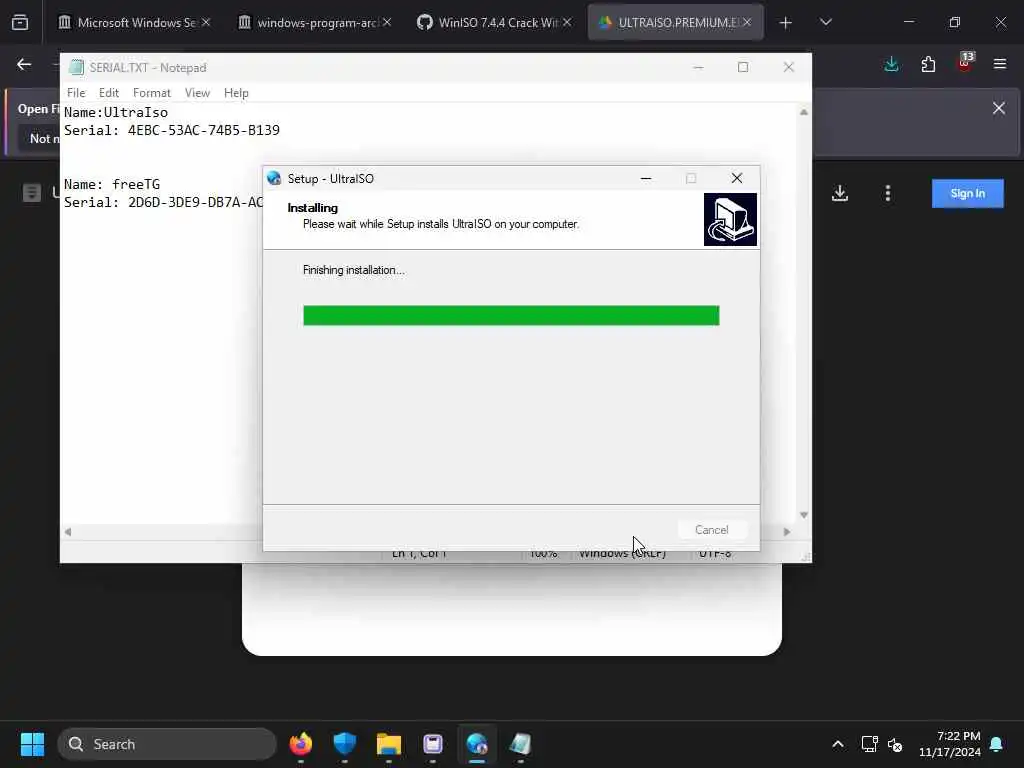Open the purple disk app on taskbar
Viewport: 1024px width, 768px height.
(x=432, y=744)
